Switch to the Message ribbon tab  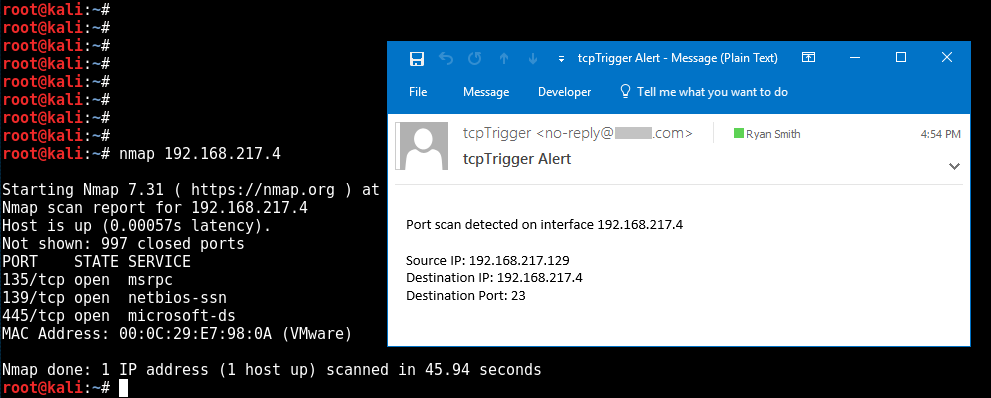point(486,92)
